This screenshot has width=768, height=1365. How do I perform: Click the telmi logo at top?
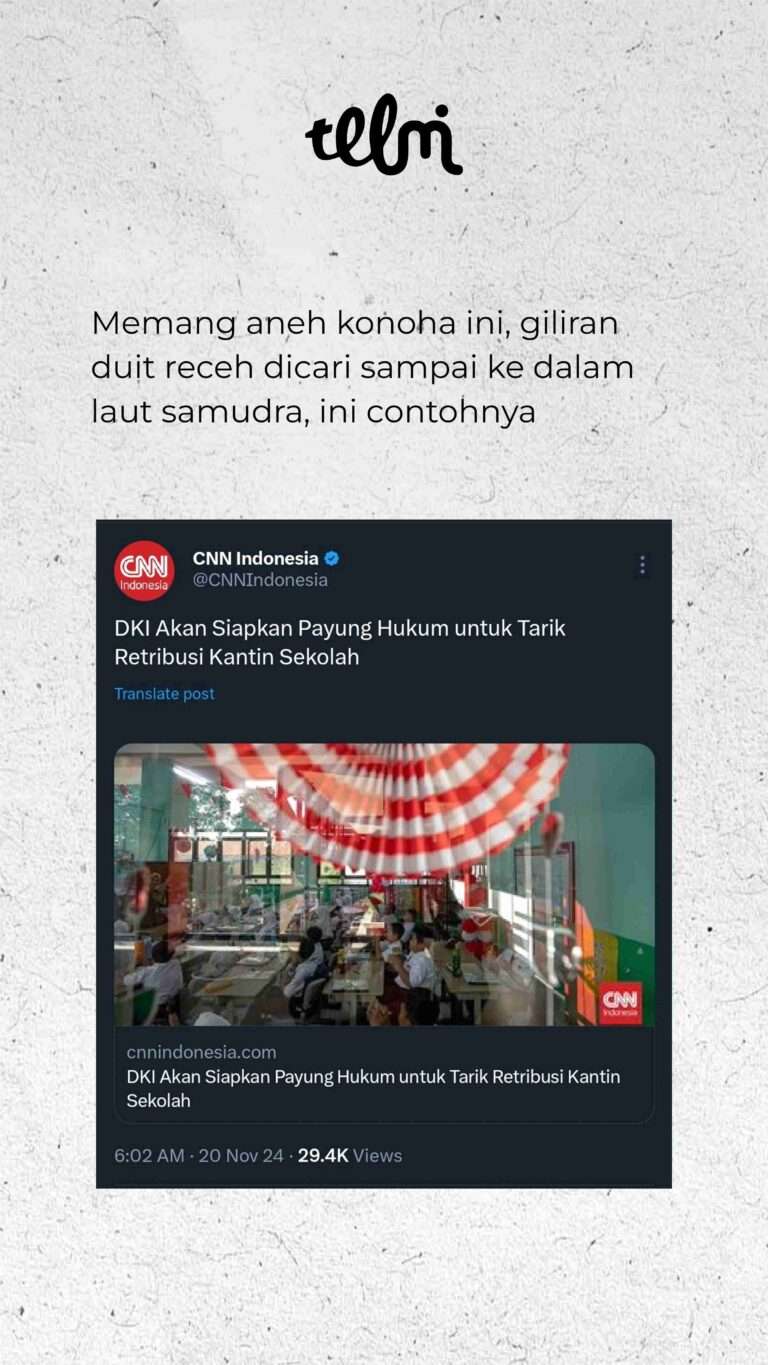click(x=384, y=137)
